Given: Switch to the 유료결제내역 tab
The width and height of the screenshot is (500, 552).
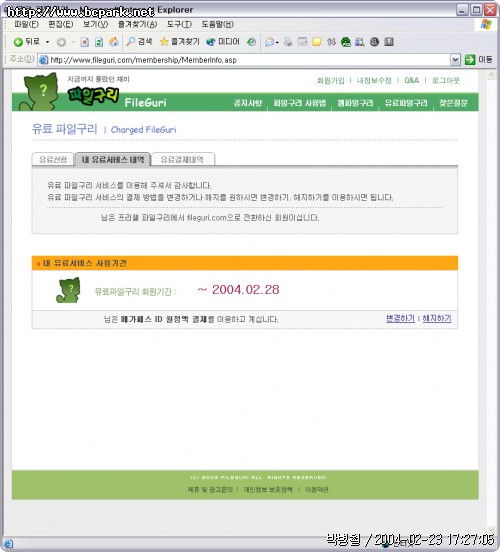Looking at the screenshot, I should pos(182,159).
